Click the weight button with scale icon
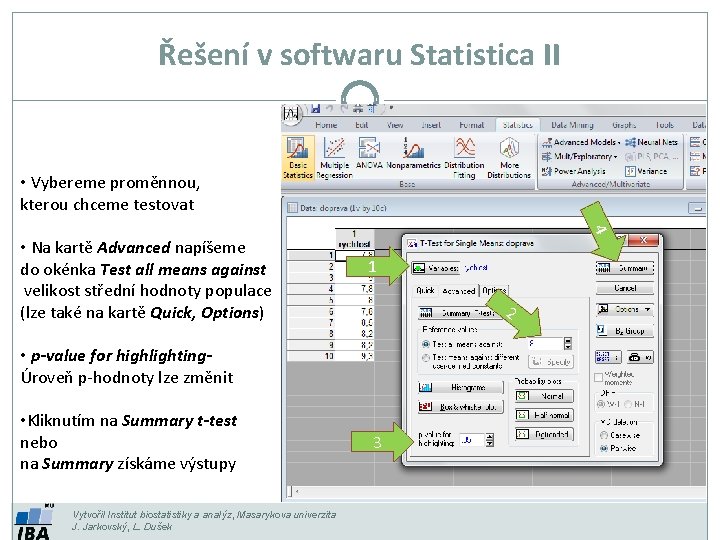 pyautogui.click(x=640, y=357)
